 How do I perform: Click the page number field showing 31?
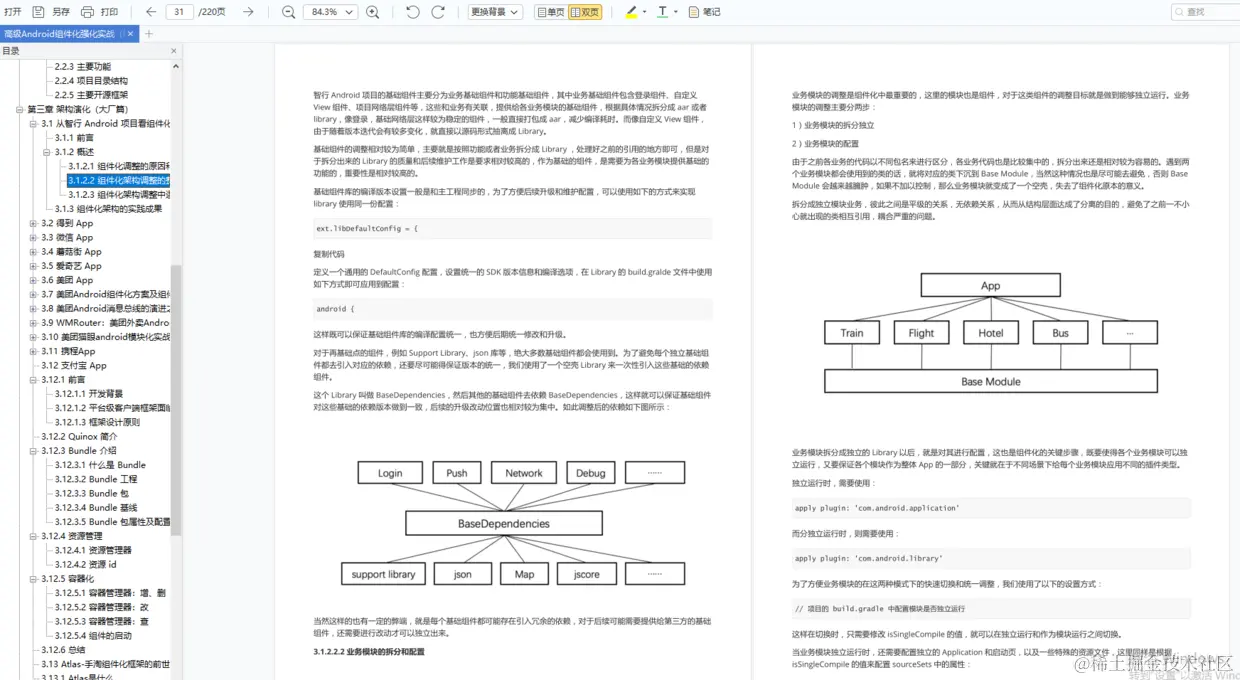(x=179, y=12)
